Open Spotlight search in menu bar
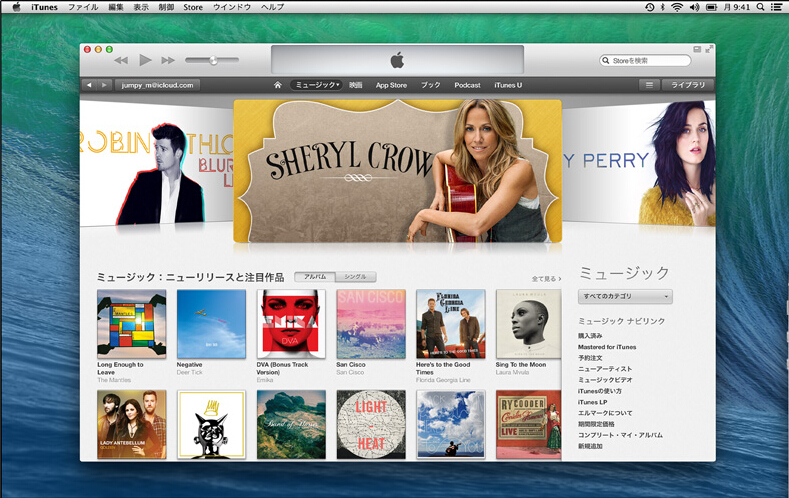789x498 pixels. point(760,7)
